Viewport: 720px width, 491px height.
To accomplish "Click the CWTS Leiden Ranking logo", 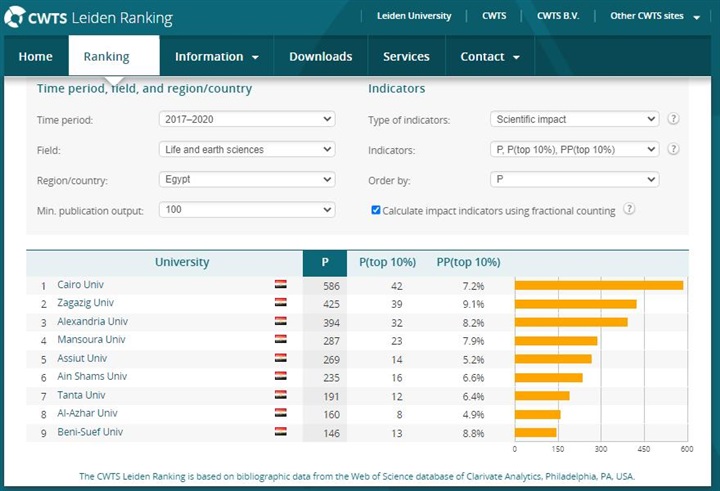I will [89, 18].
